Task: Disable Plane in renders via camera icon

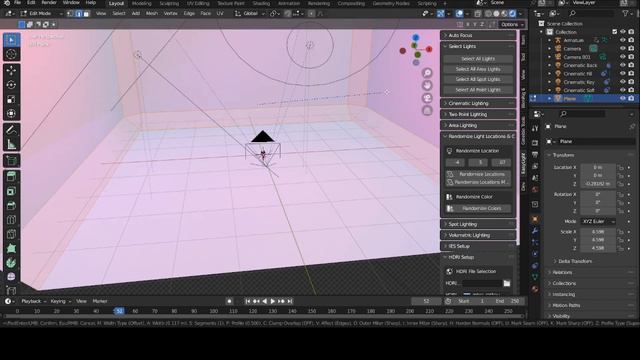Action: click(631, 98)
